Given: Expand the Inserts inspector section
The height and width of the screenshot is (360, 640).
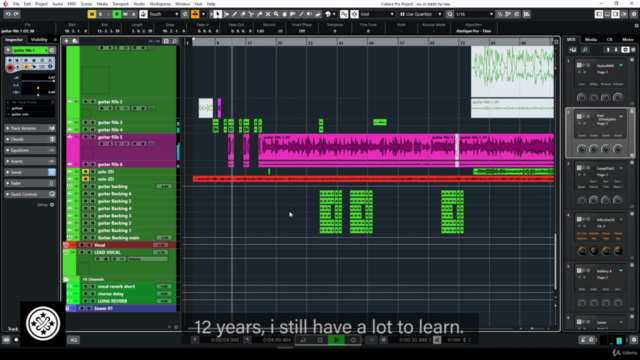Looking at the screenshot, I should pos(30,161).
